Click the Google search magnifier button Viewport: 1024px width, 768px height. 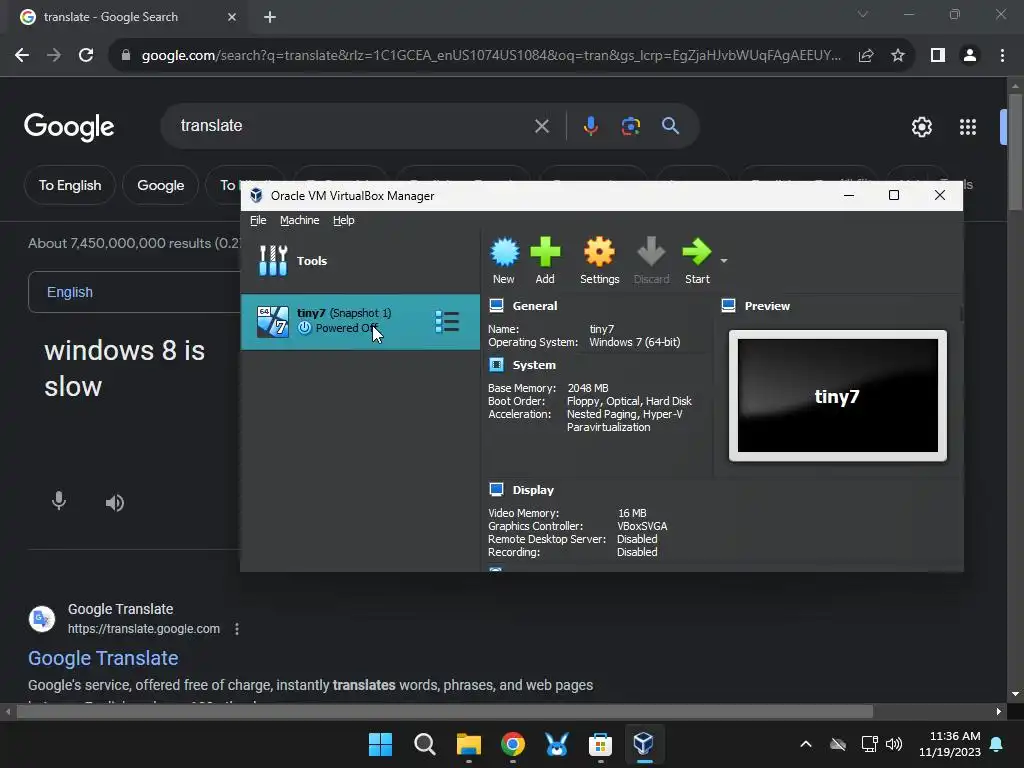tap(671, 126)
